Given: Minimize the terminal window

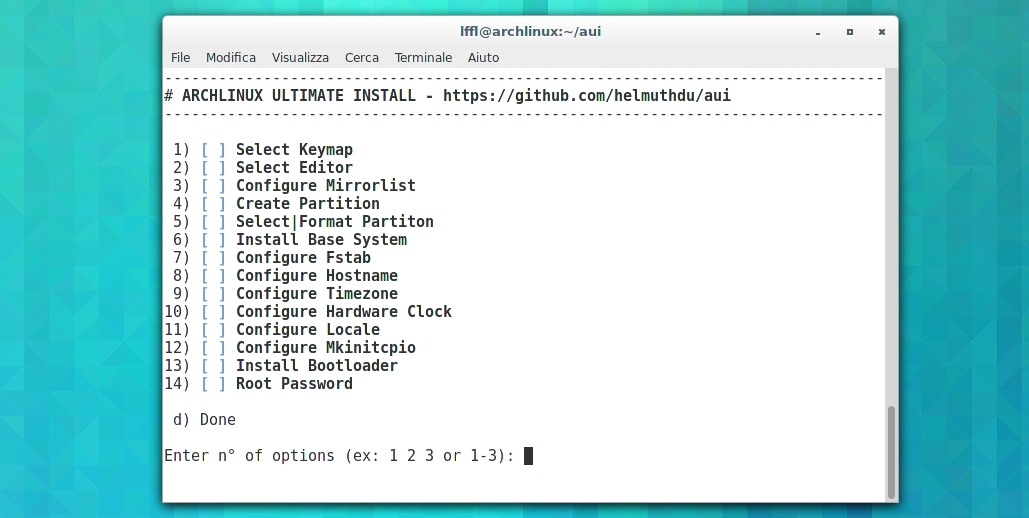Looking at the screenshot, I should (818, 32).
